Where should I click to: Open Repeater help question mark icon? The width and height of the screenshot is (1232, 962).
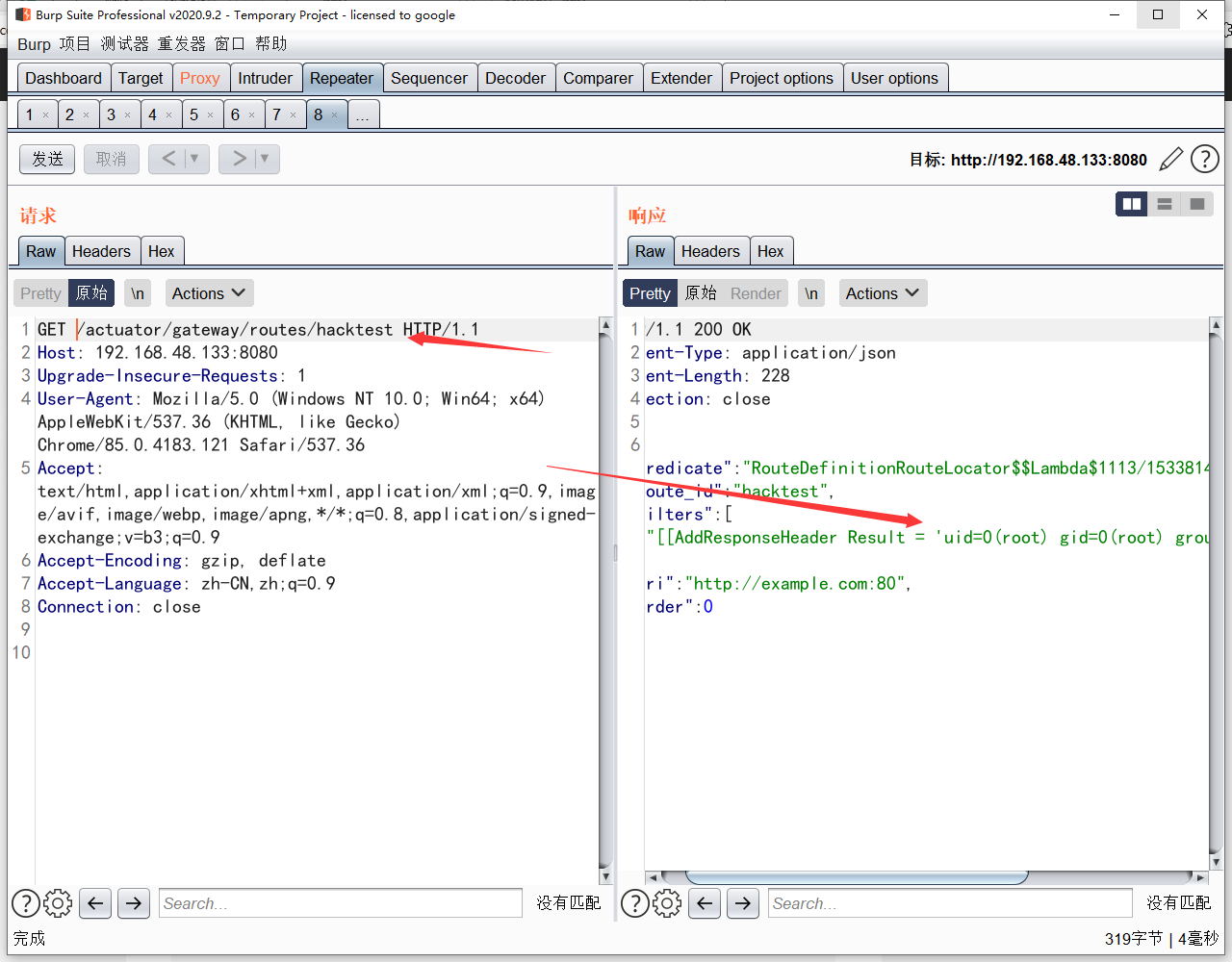click(1205, 159)
